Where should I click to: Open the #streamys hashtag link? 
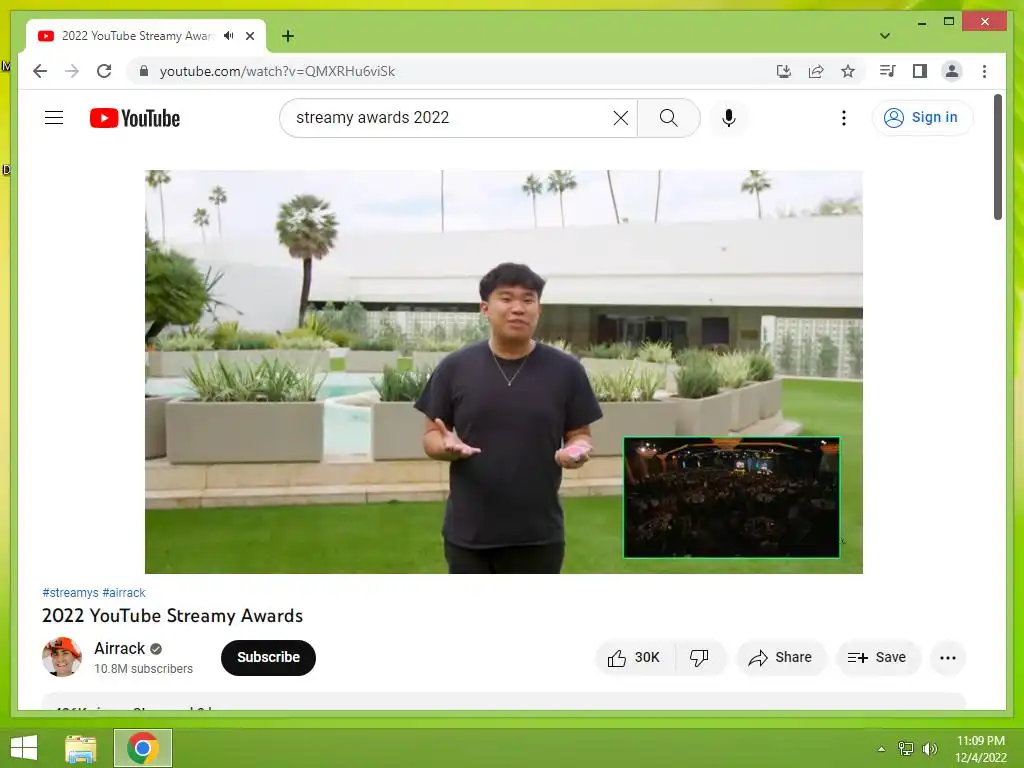(x=70, y=593)
